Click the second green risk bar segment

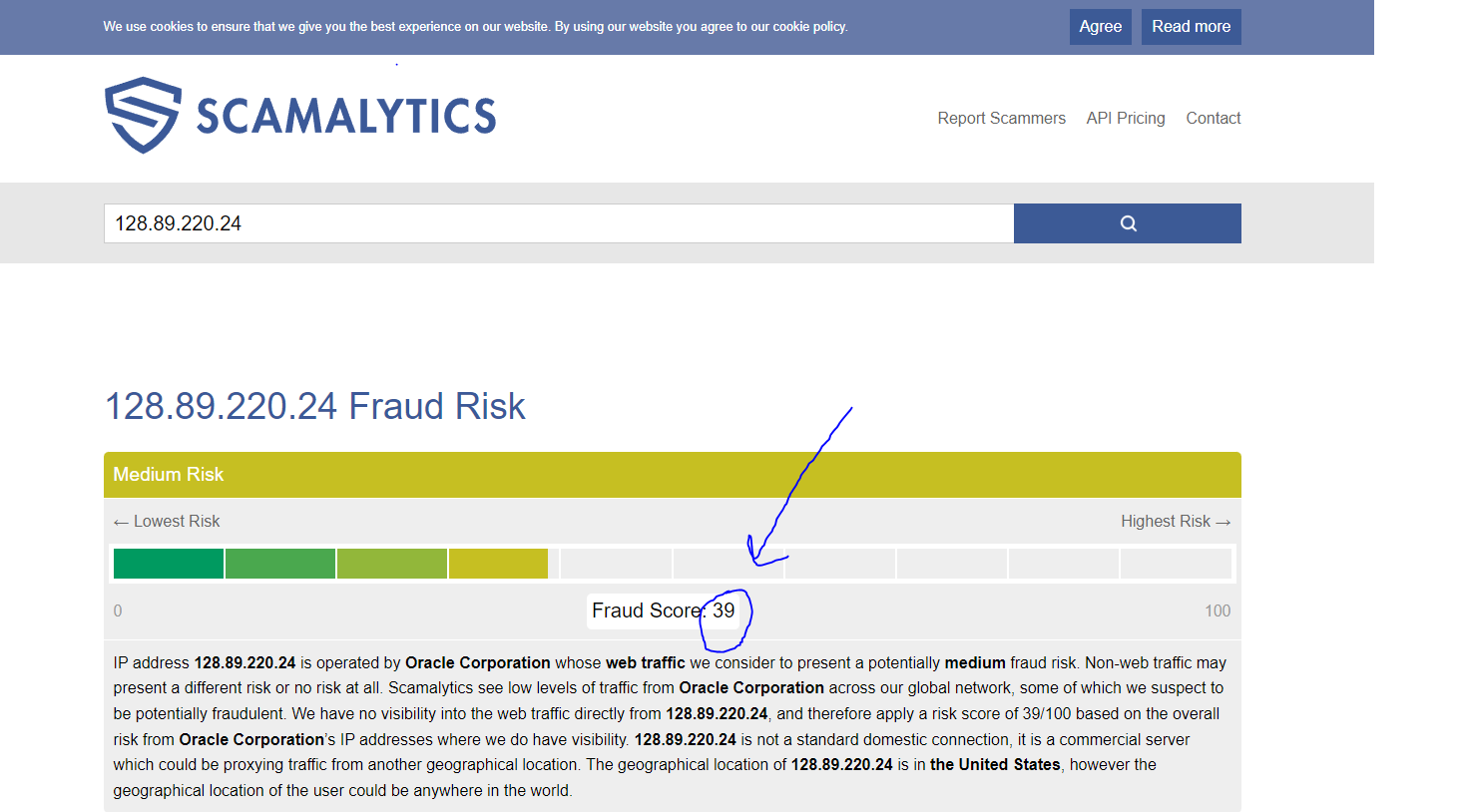tap(280, 564)
